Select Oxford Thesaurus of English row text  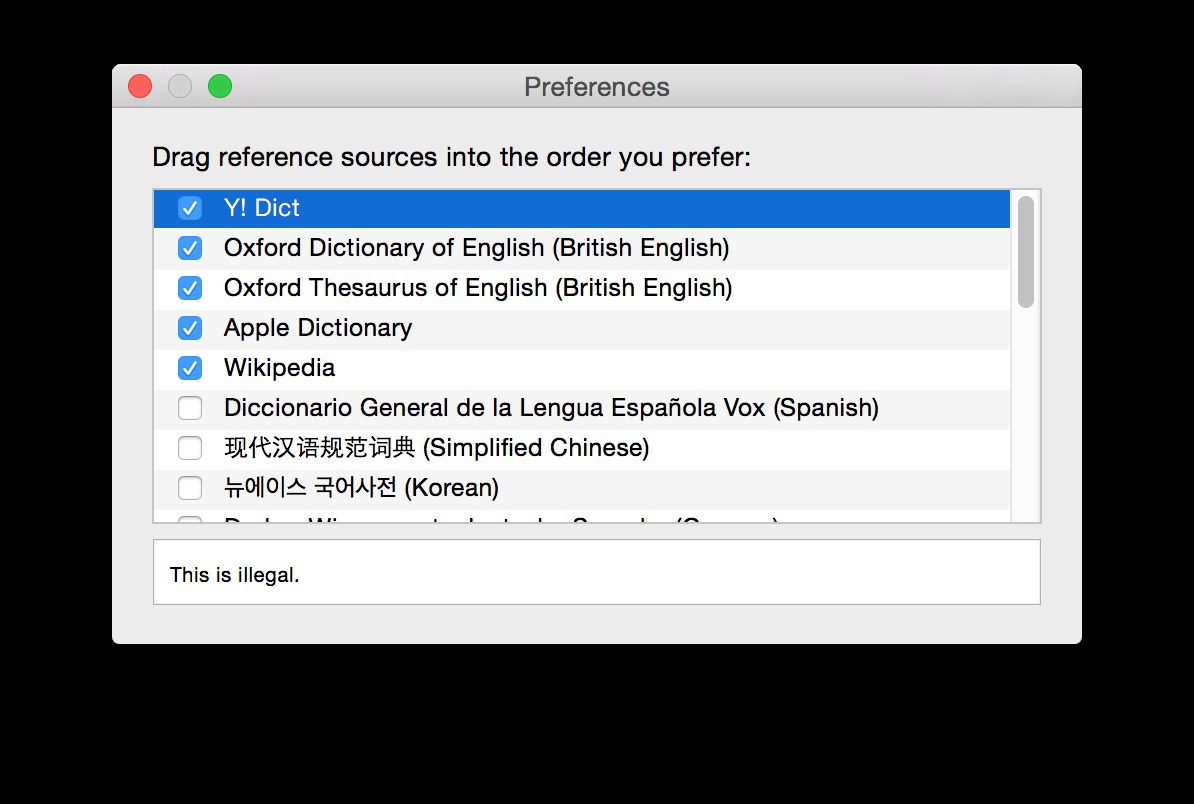point(478,288)
